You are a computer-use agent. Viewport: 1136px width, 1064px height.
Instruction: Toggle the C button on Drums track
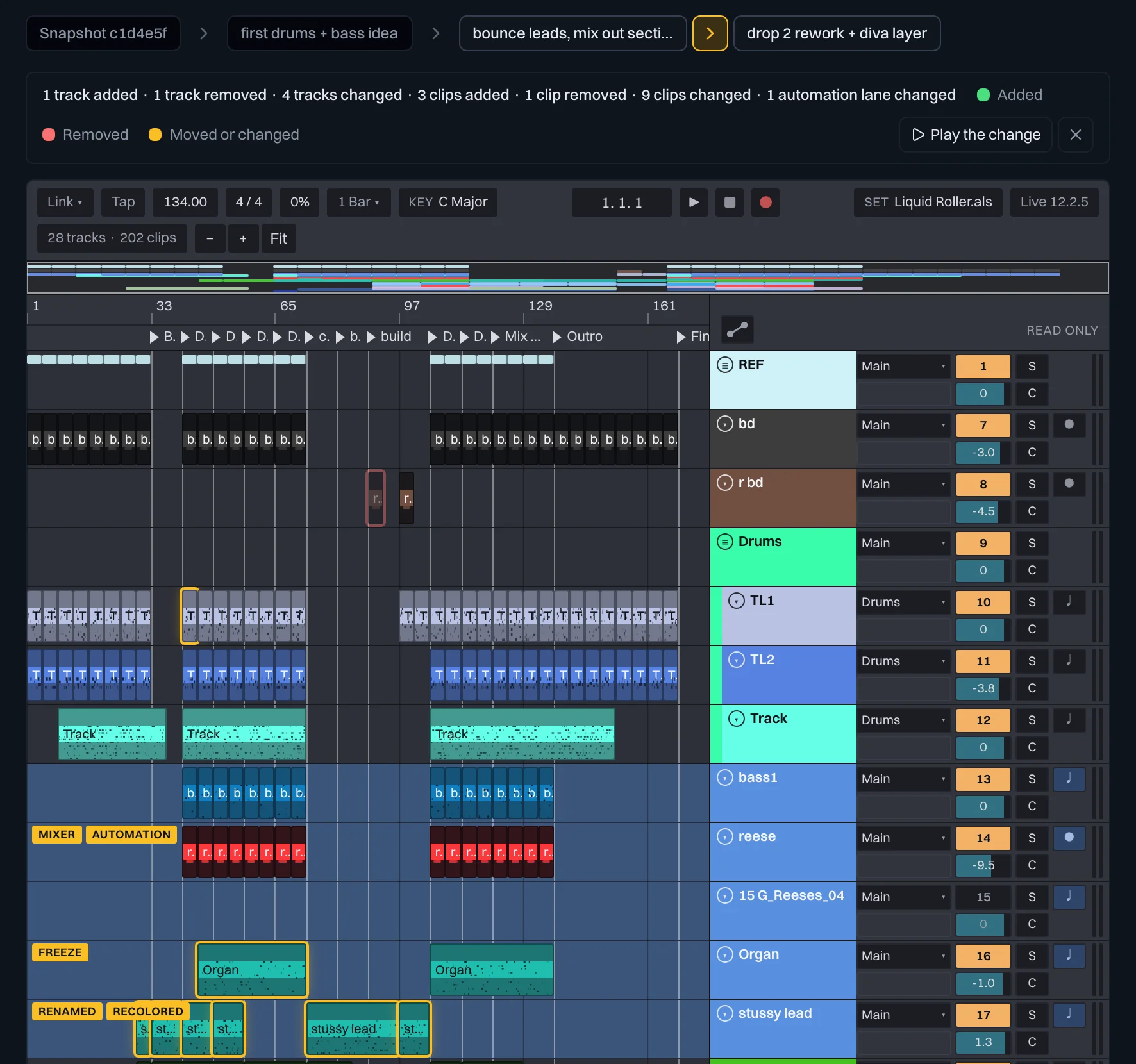coord(1032,570)
